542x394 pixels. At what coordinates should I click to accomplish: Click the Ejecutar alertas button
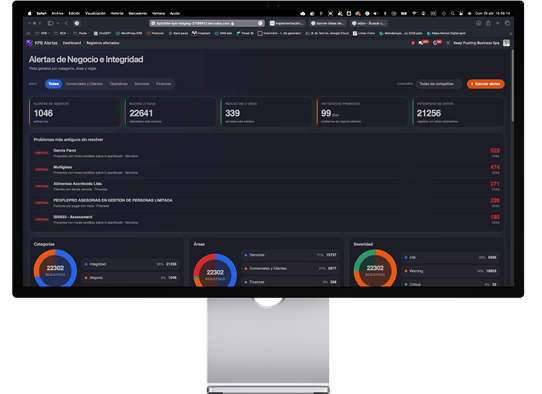[x=485, y=84]
